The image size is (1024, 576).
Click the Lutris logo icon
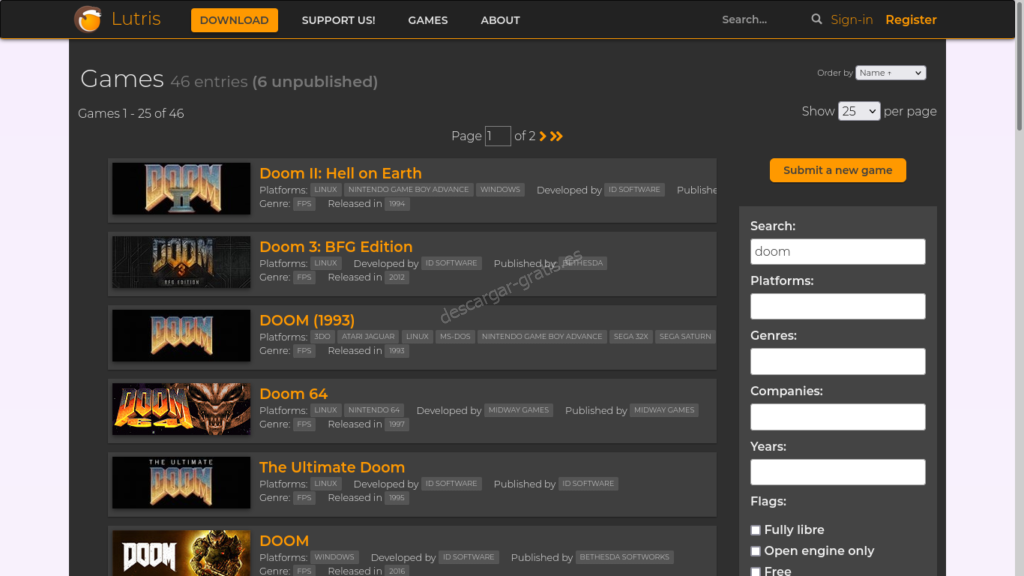point(88,19)
